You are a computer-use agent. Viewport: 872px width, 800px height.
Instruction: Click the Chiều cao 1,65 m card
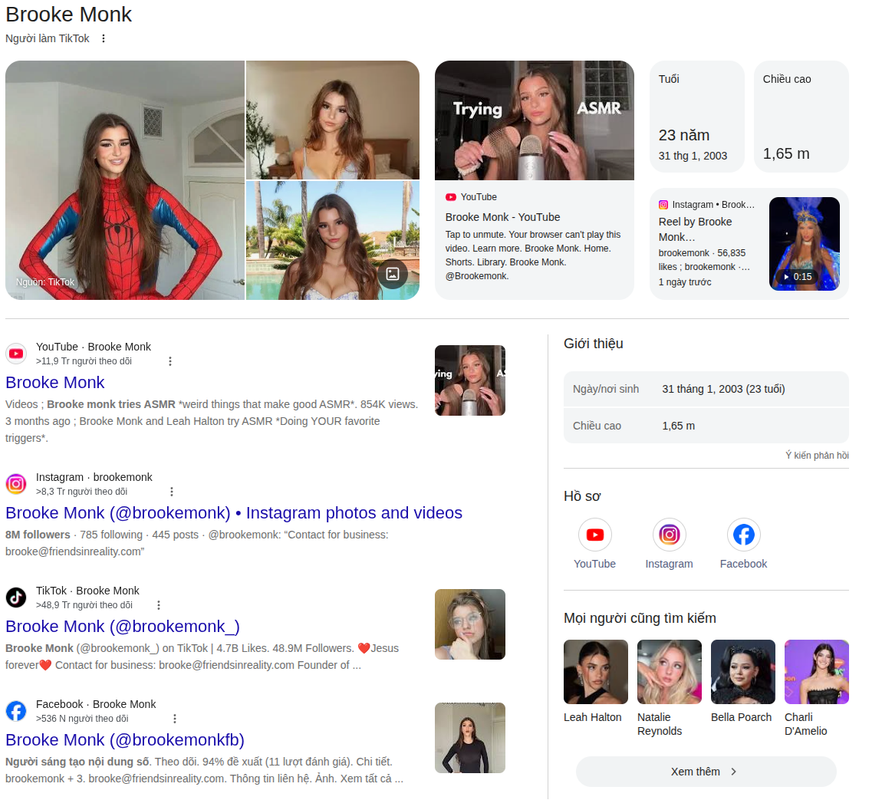pyautogui.click(x=801, y=117)
